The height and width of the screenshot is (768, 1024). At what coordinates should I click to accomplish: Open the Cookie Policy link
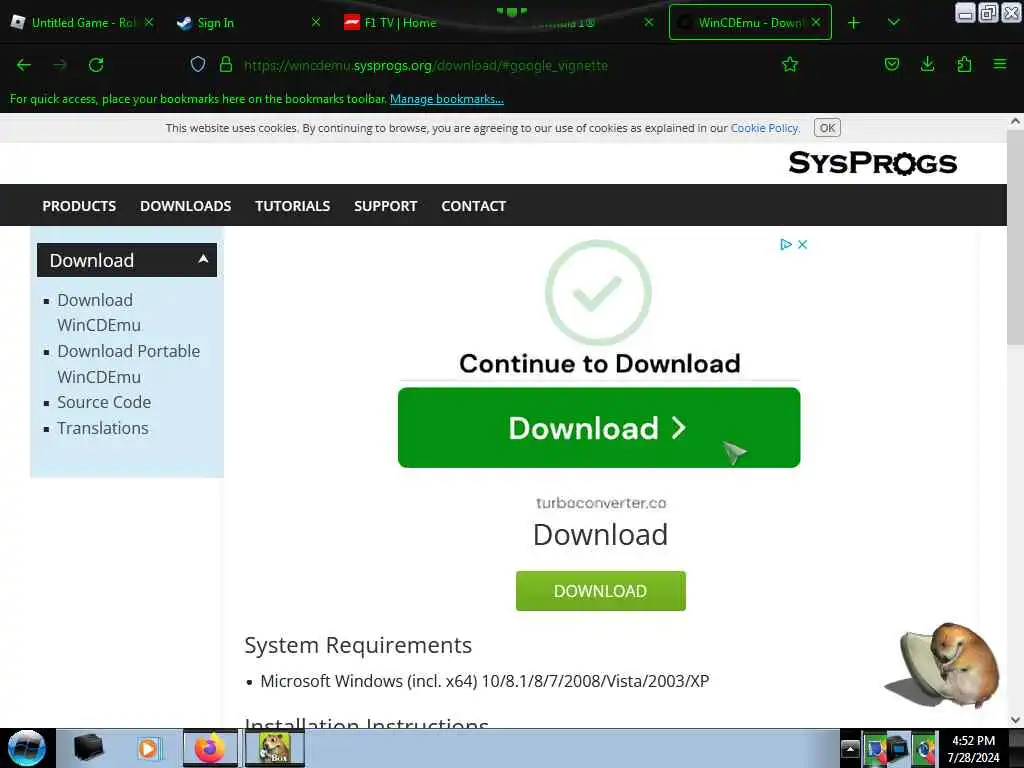point(764,128)
